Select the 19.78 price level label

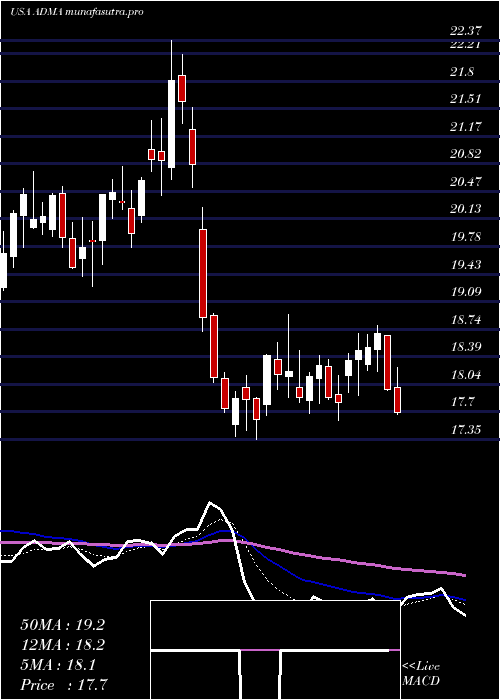click(465, 237)
